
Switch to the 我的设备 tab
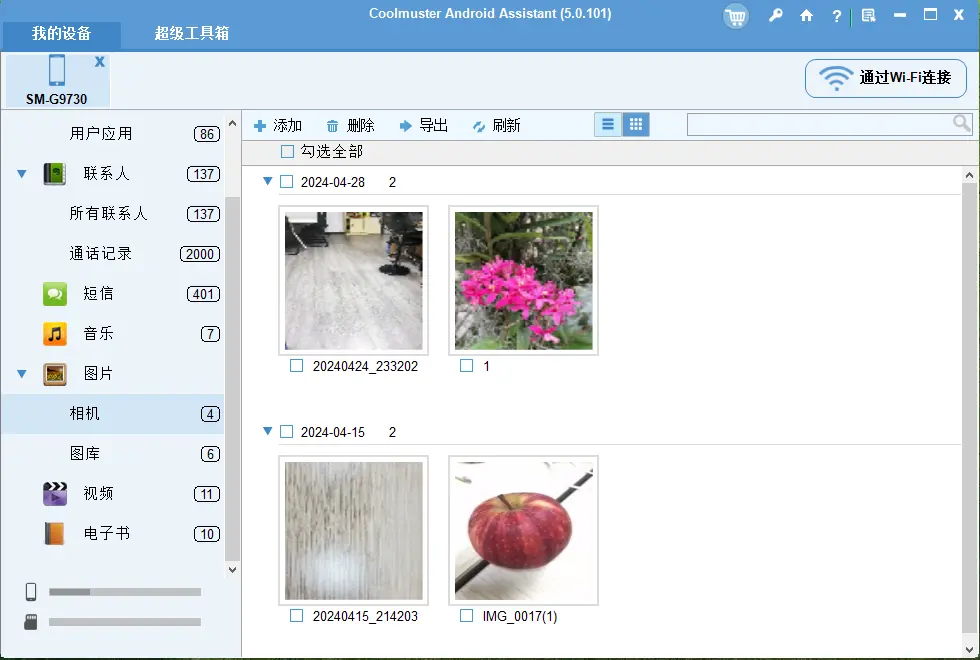pos(62,34)
